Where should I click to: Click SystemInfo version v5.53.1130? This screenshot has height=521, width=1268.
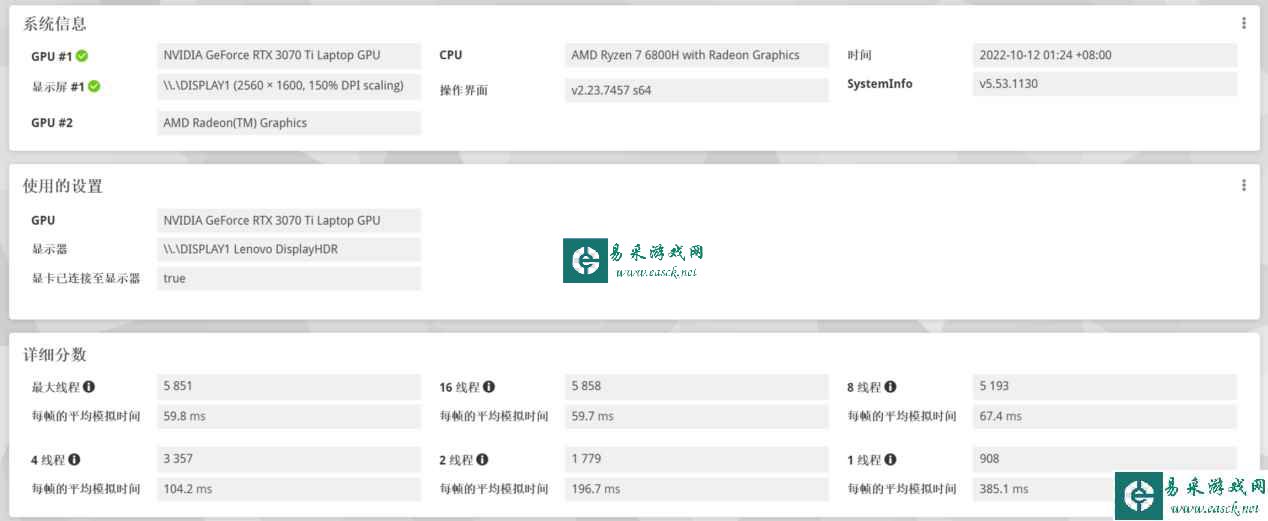1105,84
